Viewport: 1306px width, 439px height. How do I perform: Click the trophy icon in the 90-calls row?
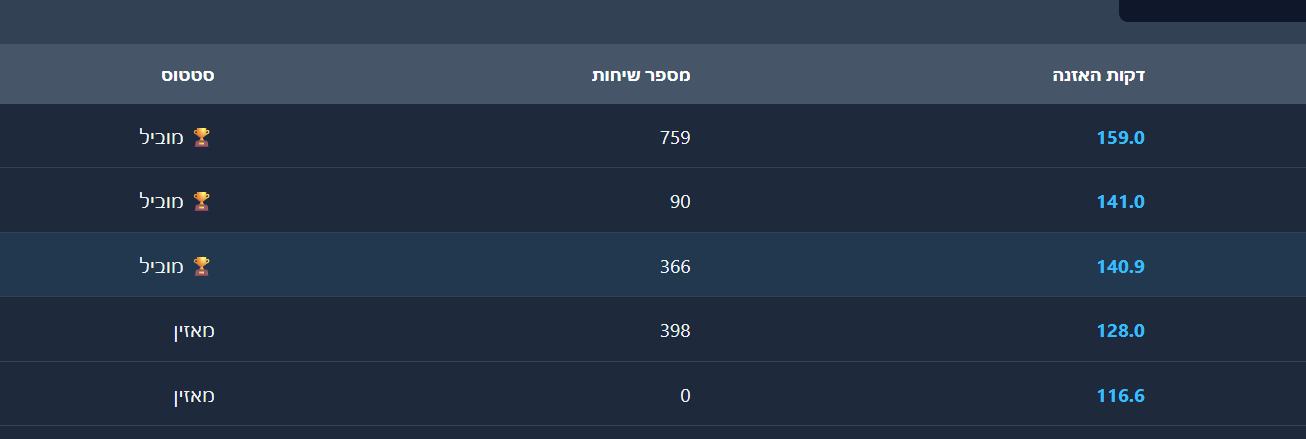202,201
